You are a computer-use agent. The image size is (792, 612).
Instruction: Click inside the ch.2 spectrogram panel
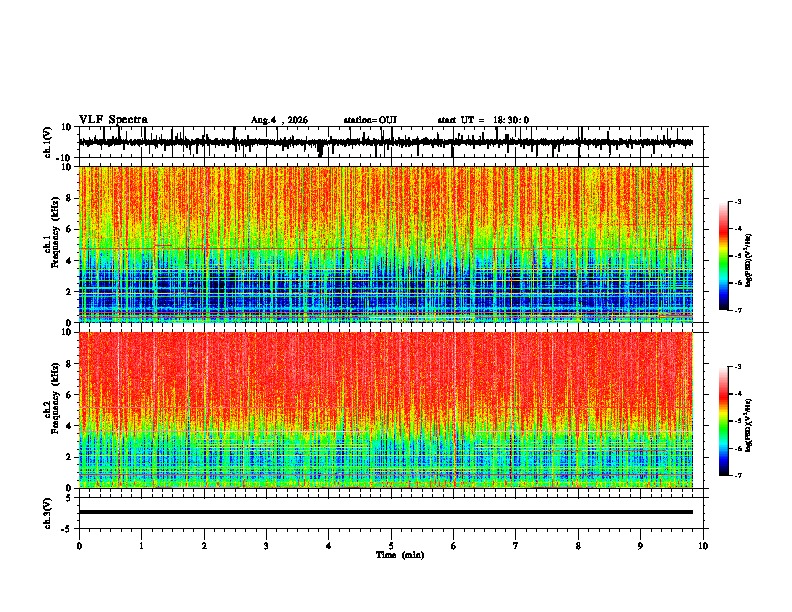pyautogui.click(x=386, y=410)
